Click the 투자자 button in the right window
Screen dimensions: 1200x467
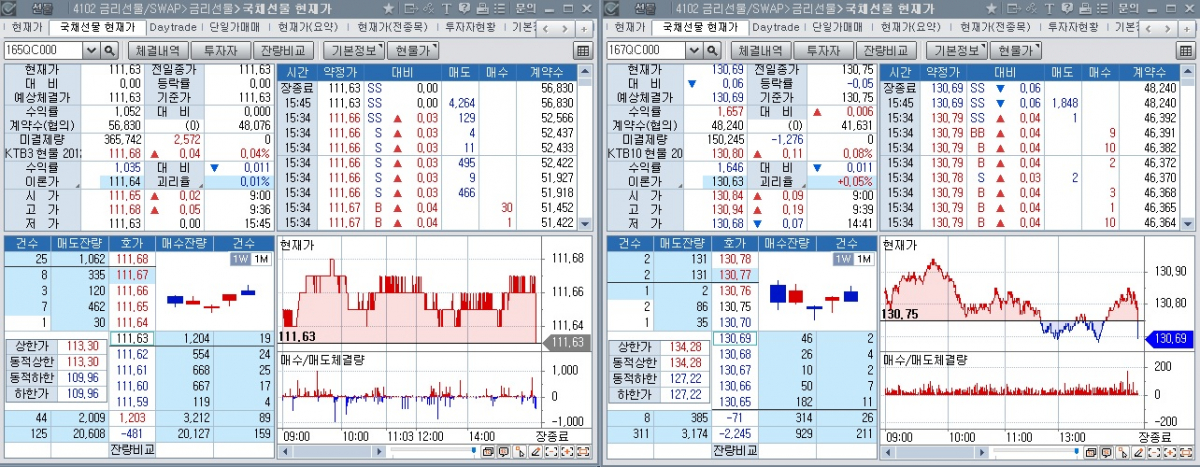point(824,49)
